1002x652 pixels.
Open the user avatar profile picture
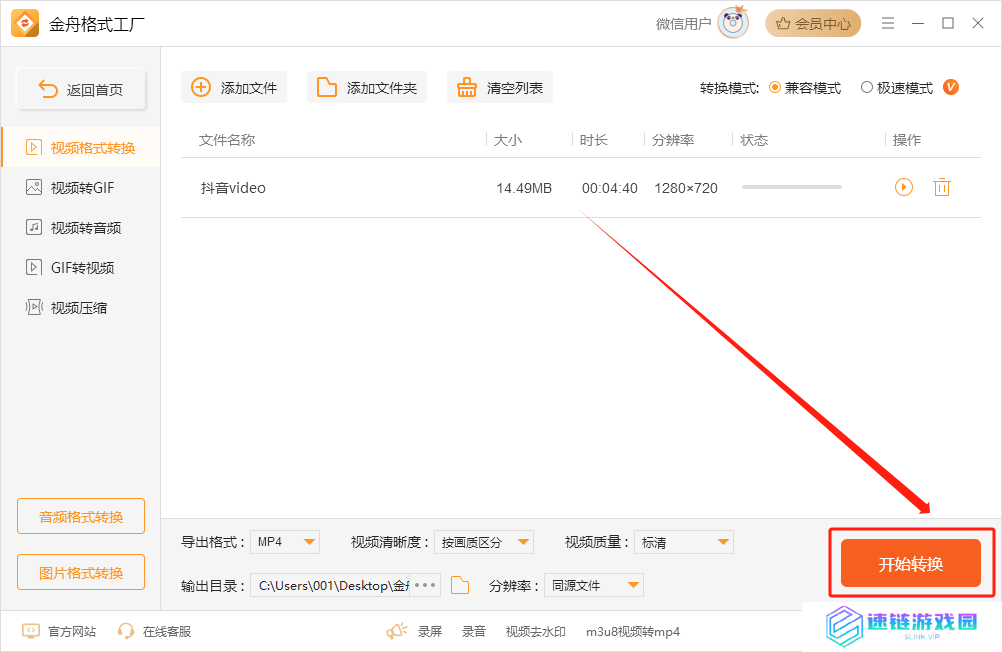point(733,23)
